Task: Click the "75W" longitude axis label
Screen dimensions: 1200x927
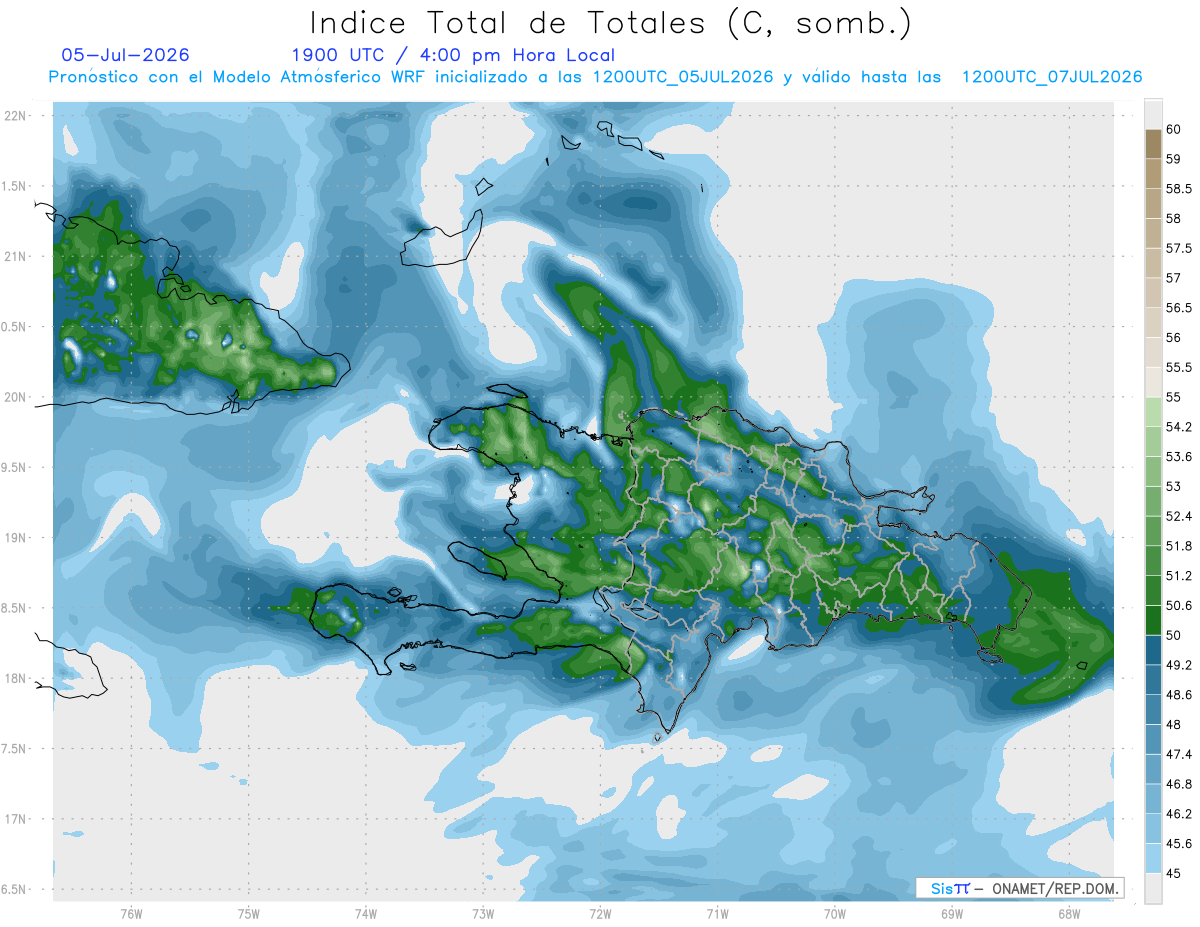Action: click(249, 914)
